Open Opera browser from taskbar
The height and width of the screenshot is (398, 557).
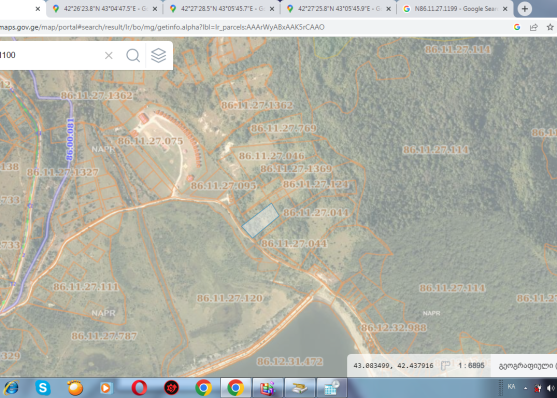(139, 388)
